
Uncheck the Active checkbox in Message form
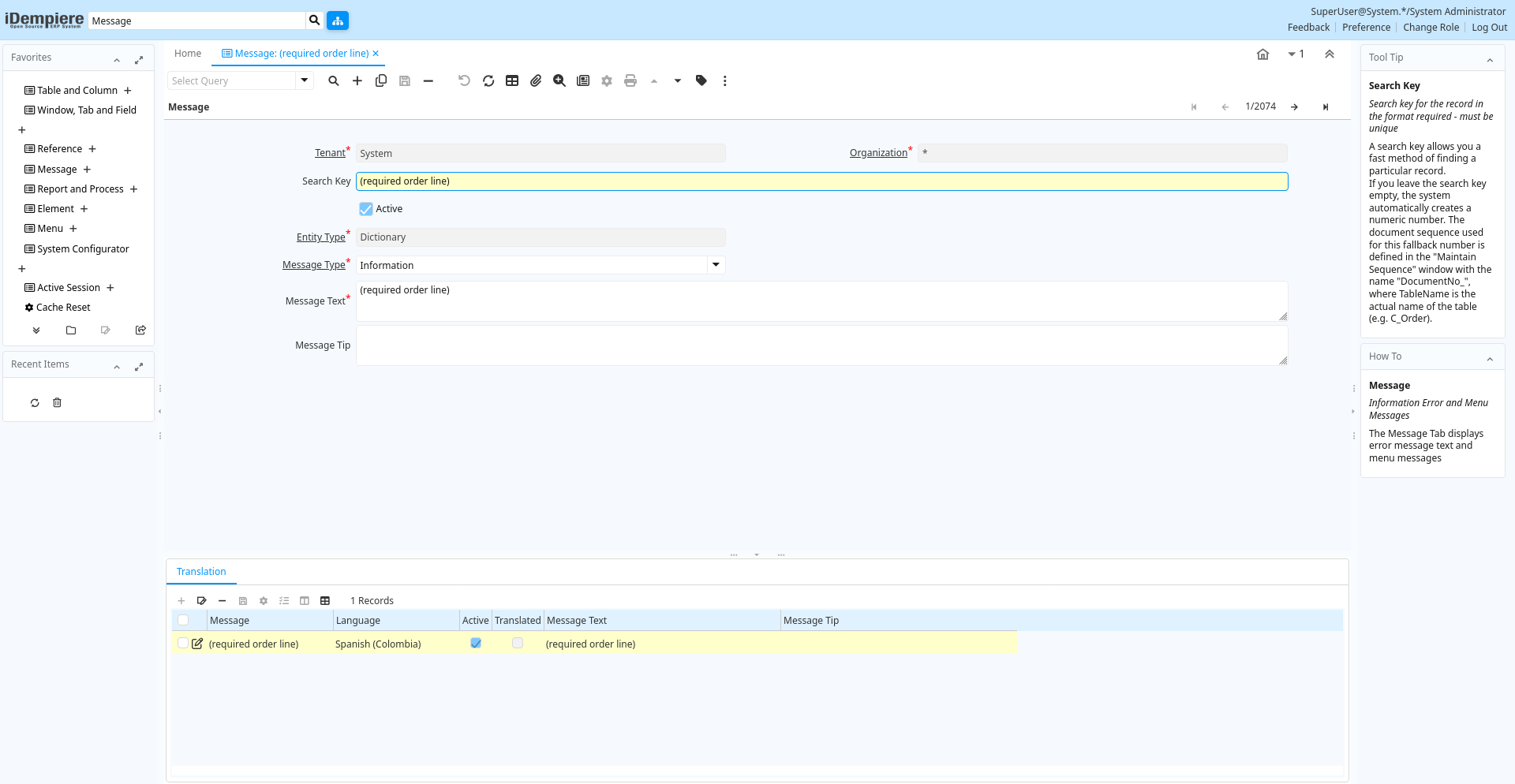click(x=366, y=209)
